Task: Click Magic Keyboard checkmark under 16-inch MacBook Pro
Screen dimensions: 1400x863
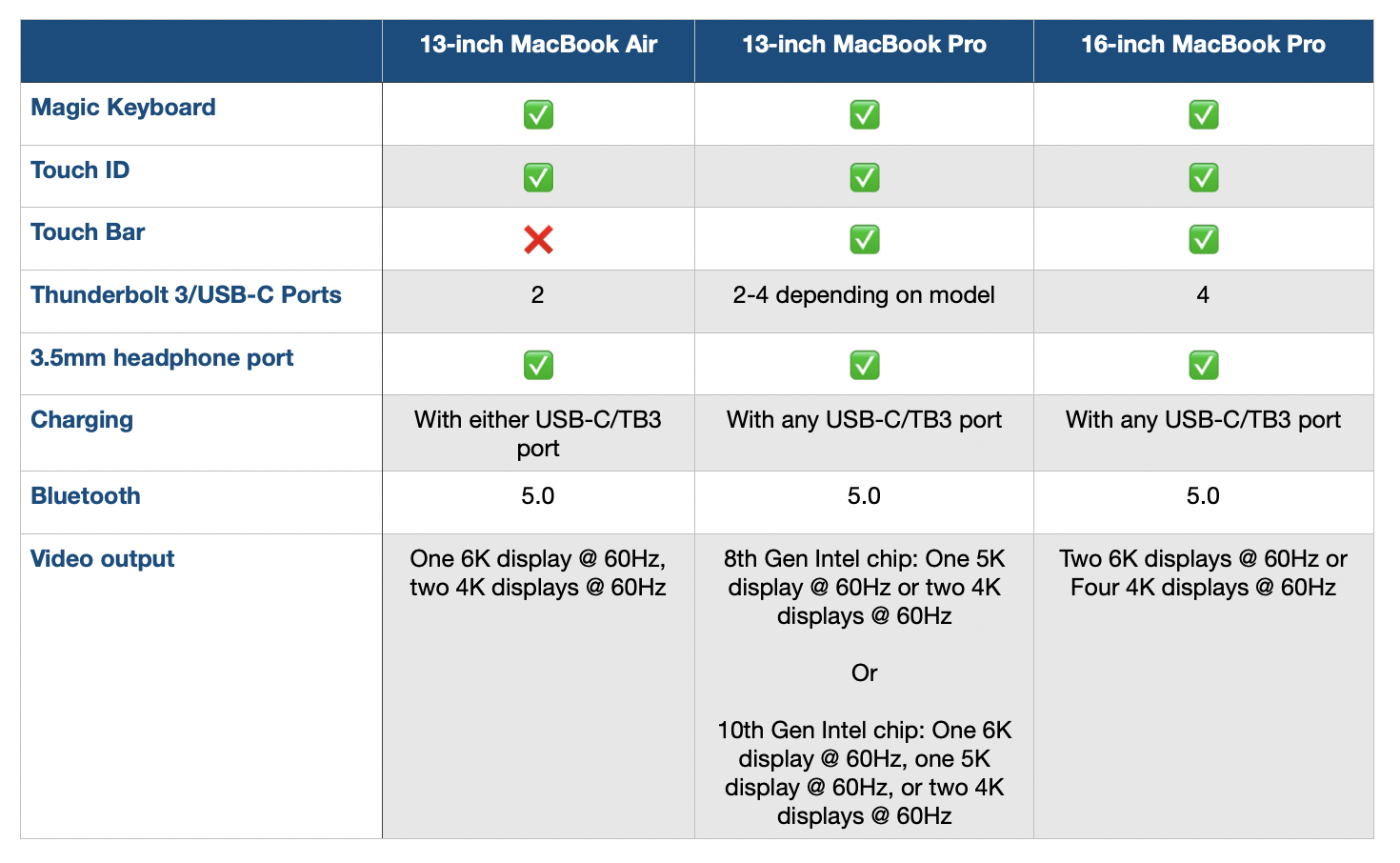Action: tap(1203, 115)
